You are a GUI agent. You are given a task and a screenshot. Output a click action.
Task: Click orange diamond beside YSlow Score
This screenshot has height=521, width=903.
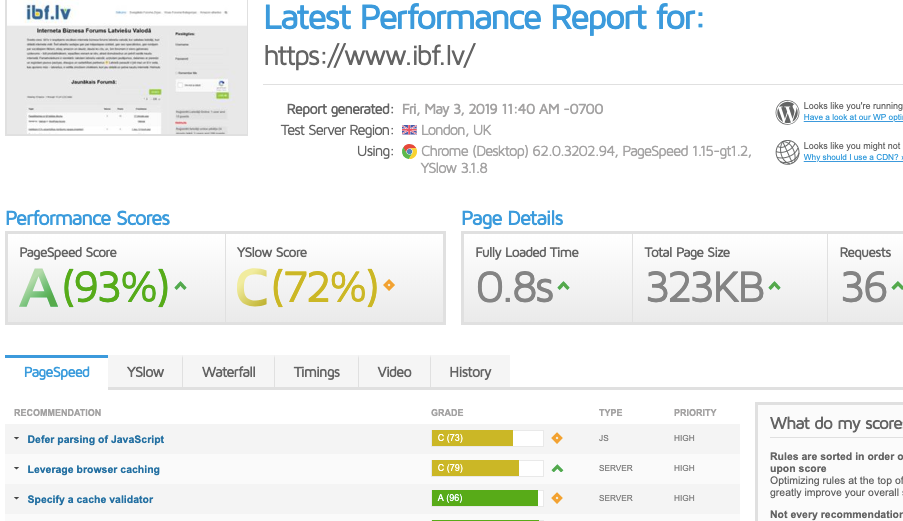pyautogui.click(x=389, y=286)
